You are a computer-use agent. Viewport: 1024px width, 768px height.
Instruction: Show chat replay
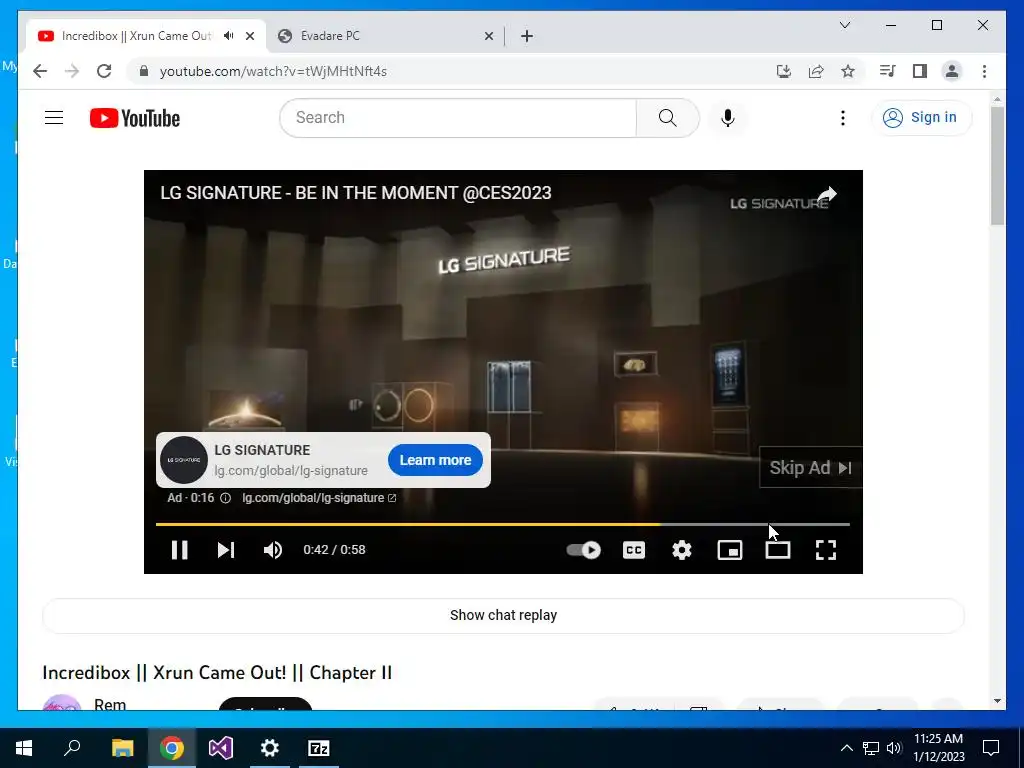click(x=503, y=615)
